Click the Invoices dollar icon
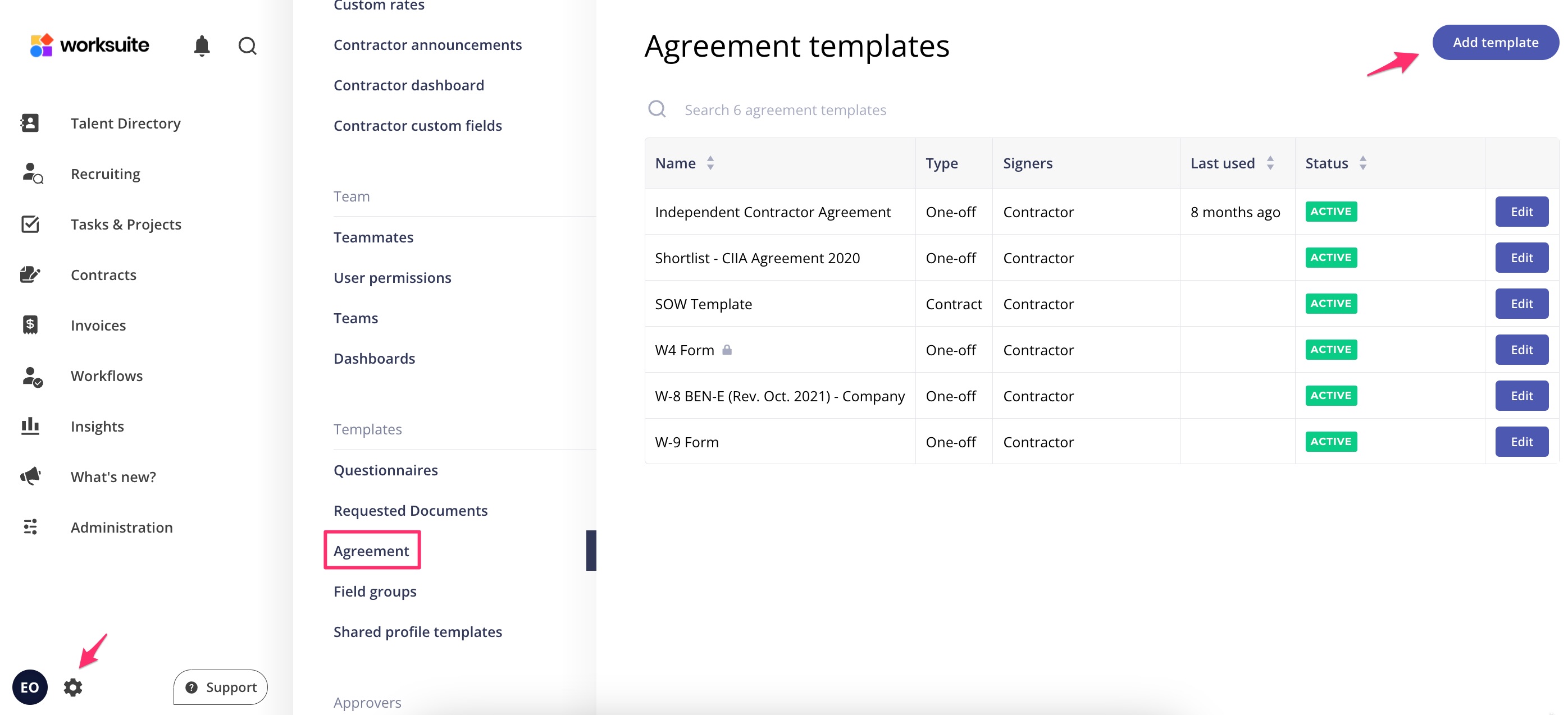 coord(30,325)
